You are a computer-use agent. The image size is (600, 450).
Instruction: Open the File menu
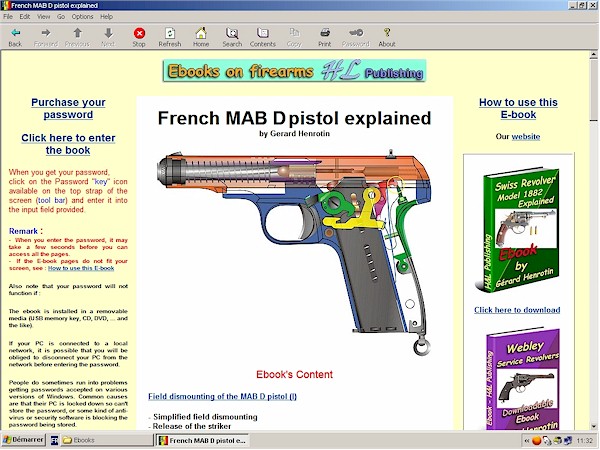(x=8, y=16)
